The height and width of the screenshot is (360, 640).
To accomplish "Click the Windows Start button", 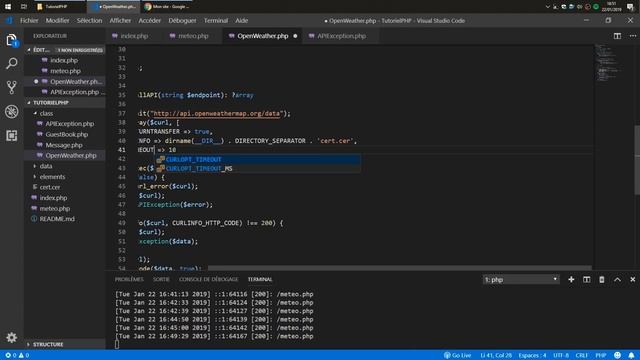I will 8,7.
